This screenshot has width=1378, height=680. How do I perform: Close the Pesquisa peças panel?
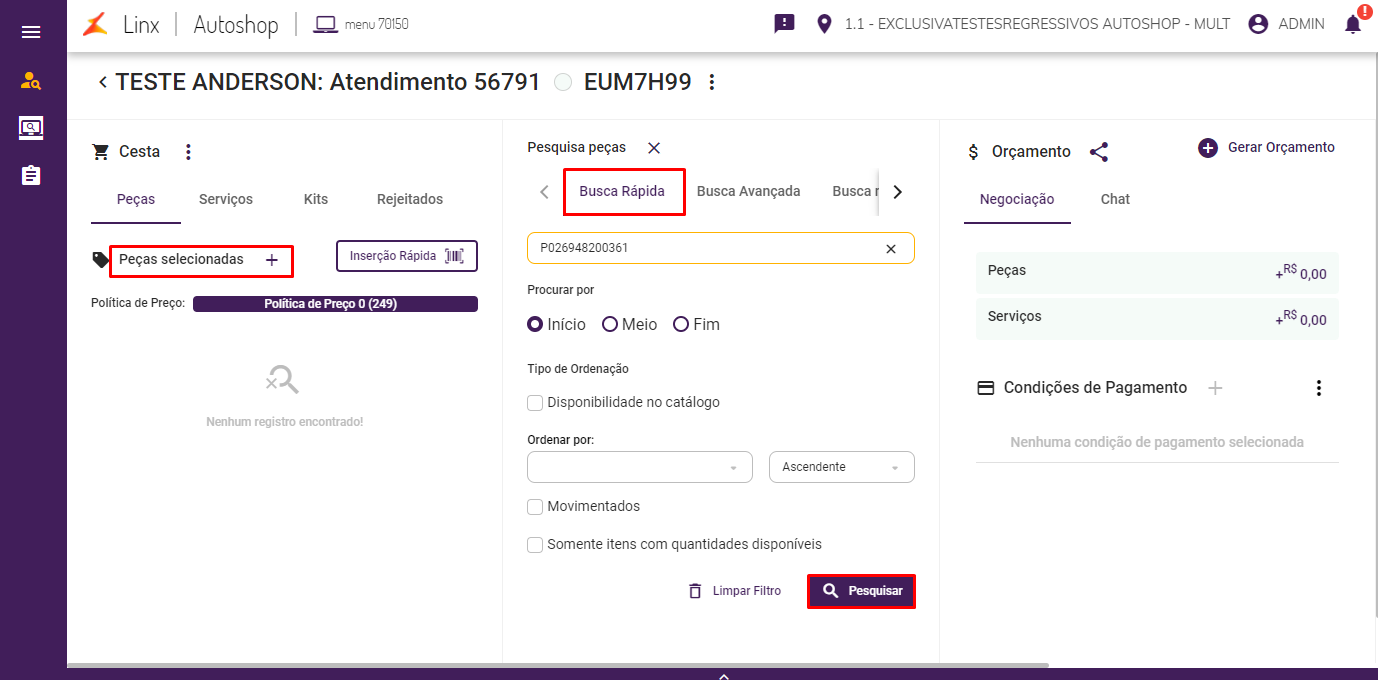pyautogui.click(x=654, y=148)
